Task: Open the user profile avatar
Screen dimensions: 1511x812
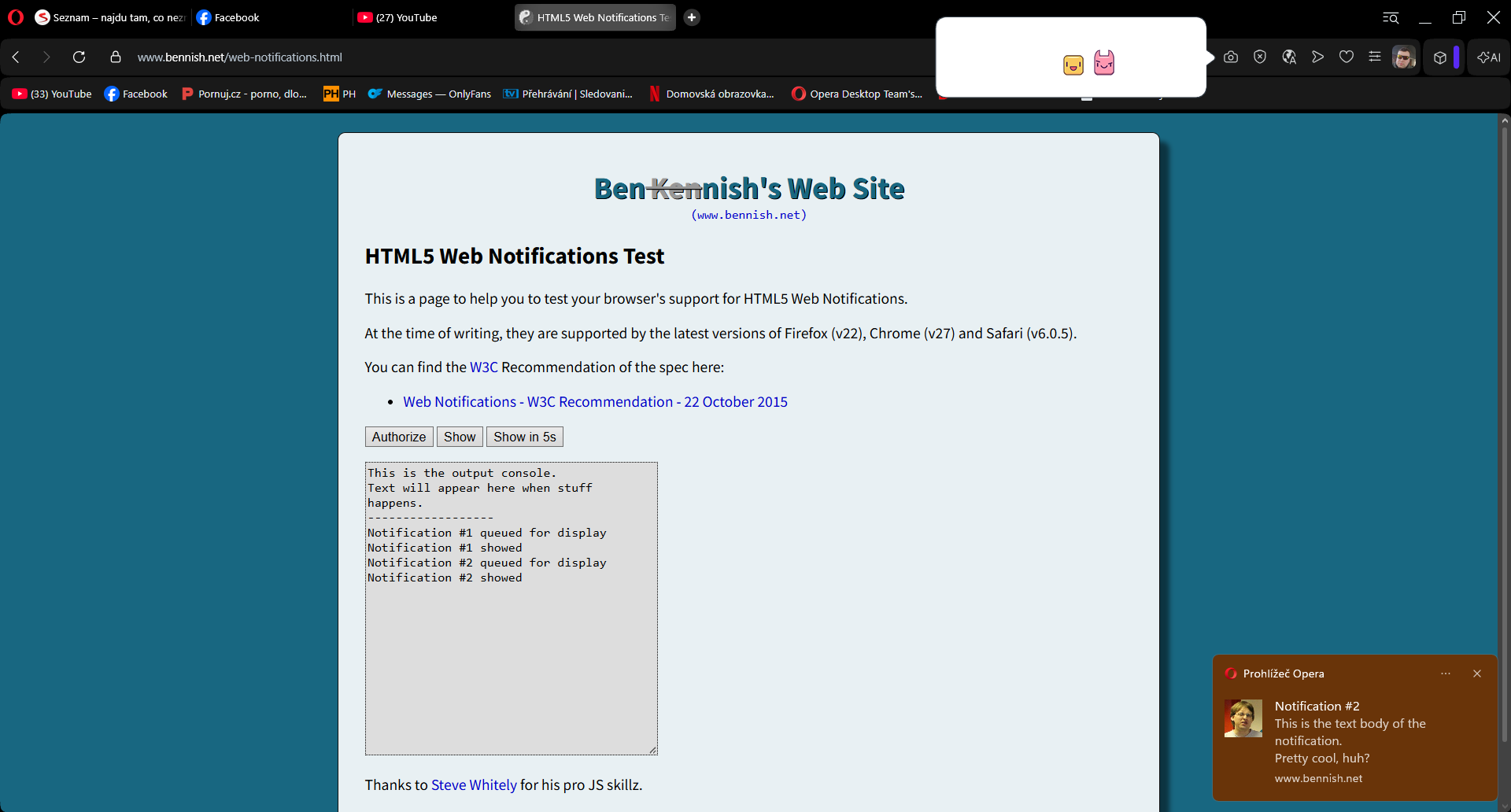Action: click(x=1403, y=57)
